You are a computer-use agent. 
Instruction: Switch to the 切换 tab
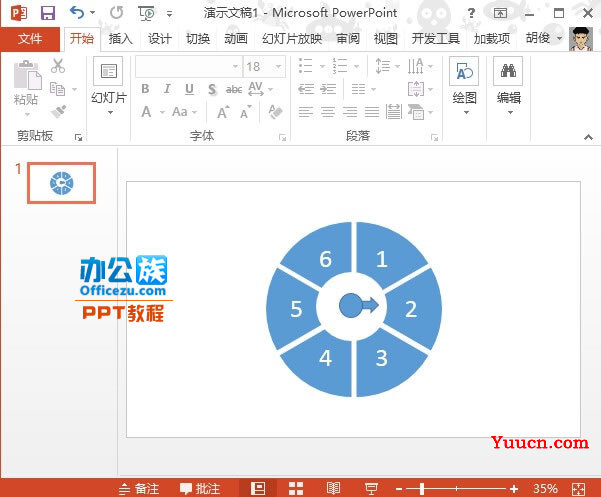(x=198, y=39)
